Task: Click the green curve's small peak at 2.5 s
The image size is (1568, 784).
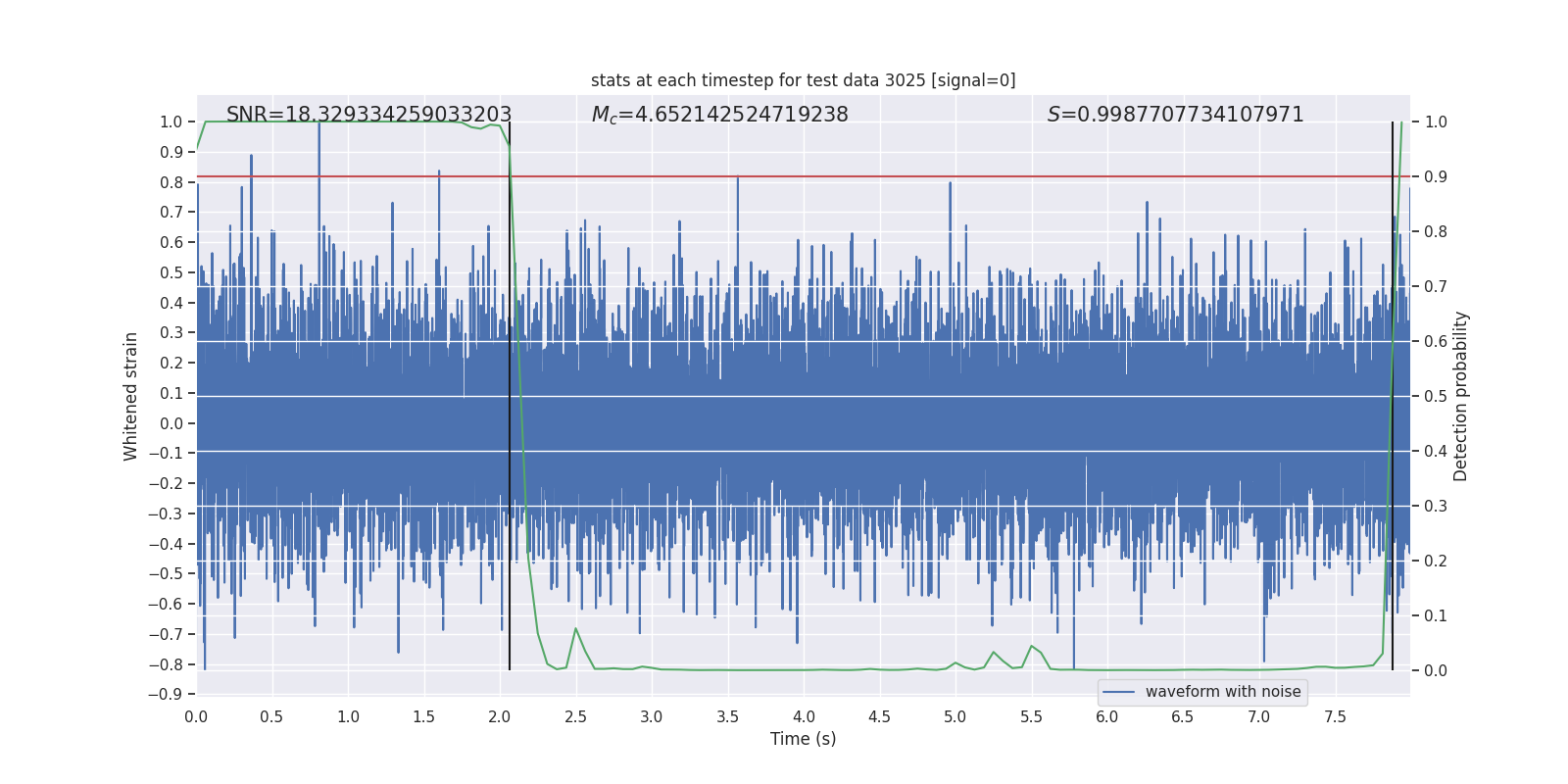Action: (575, 629)
